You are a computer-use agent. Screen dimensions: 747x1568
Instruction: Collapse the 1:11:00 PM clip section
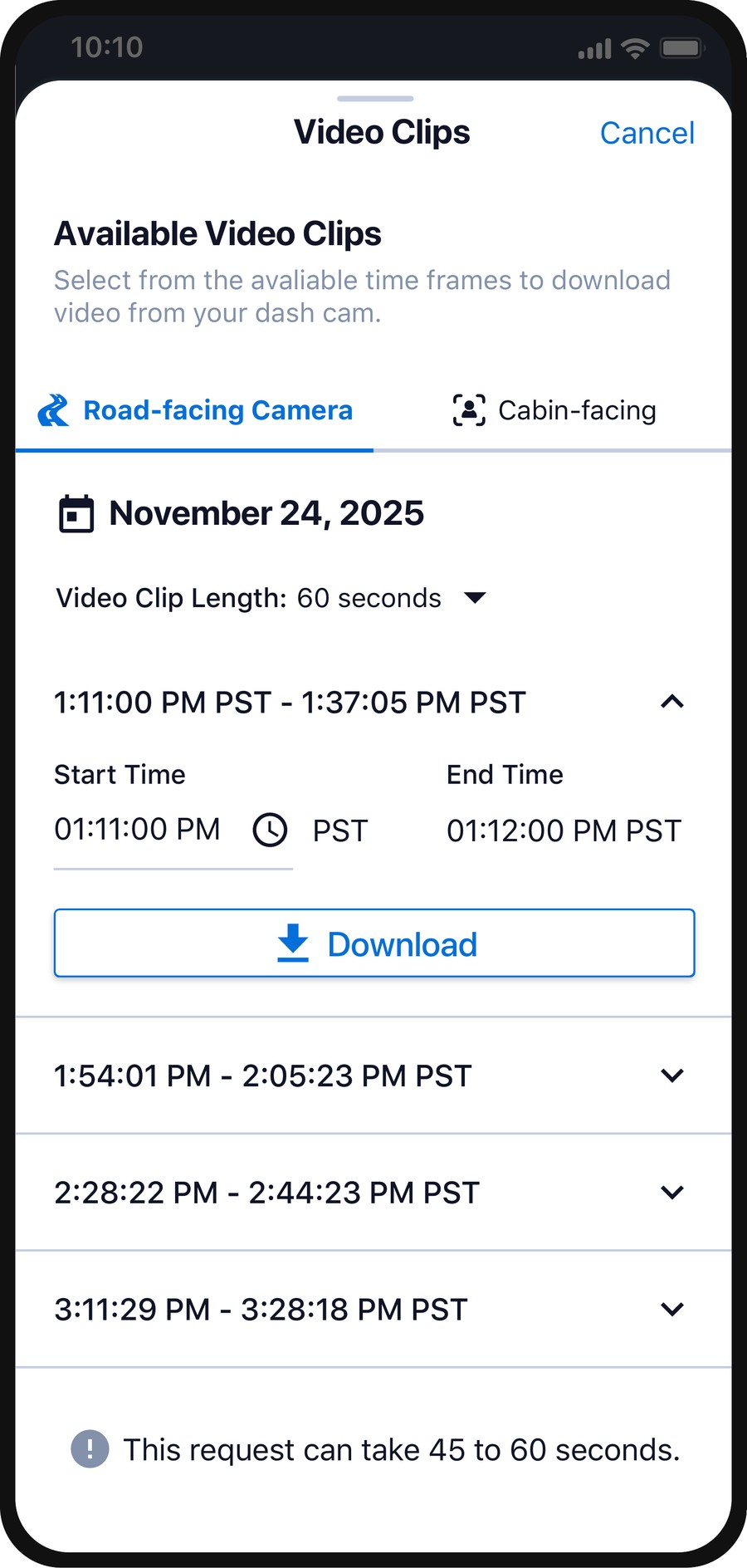pos(672,702)
